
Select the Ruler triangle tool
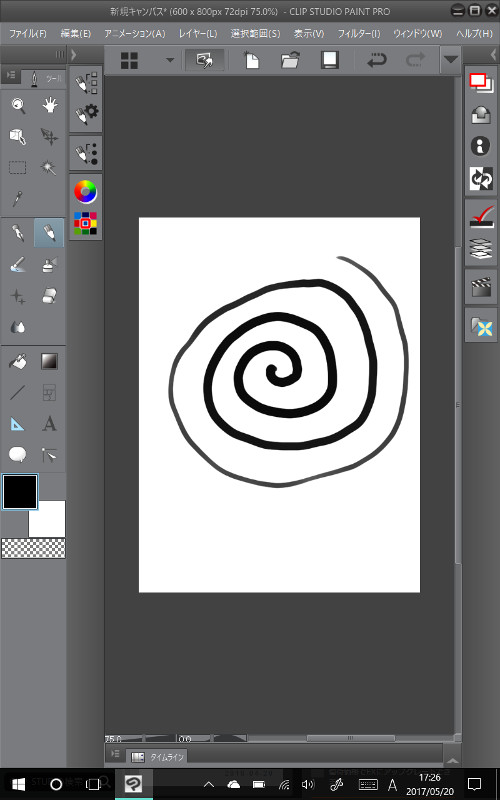click(x=18, y=423)
